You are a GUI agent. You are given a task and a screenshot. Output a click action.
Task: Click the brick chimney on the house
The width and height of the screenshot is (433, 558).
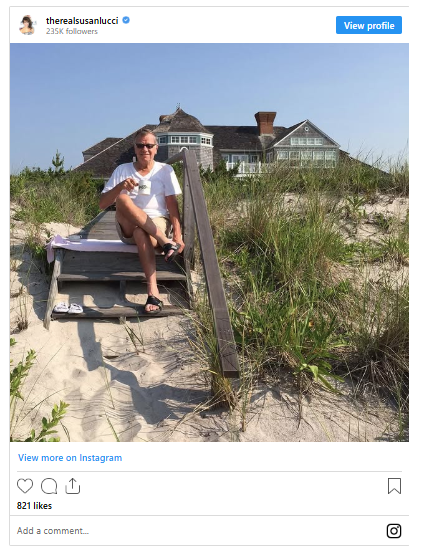pos(265,123)
